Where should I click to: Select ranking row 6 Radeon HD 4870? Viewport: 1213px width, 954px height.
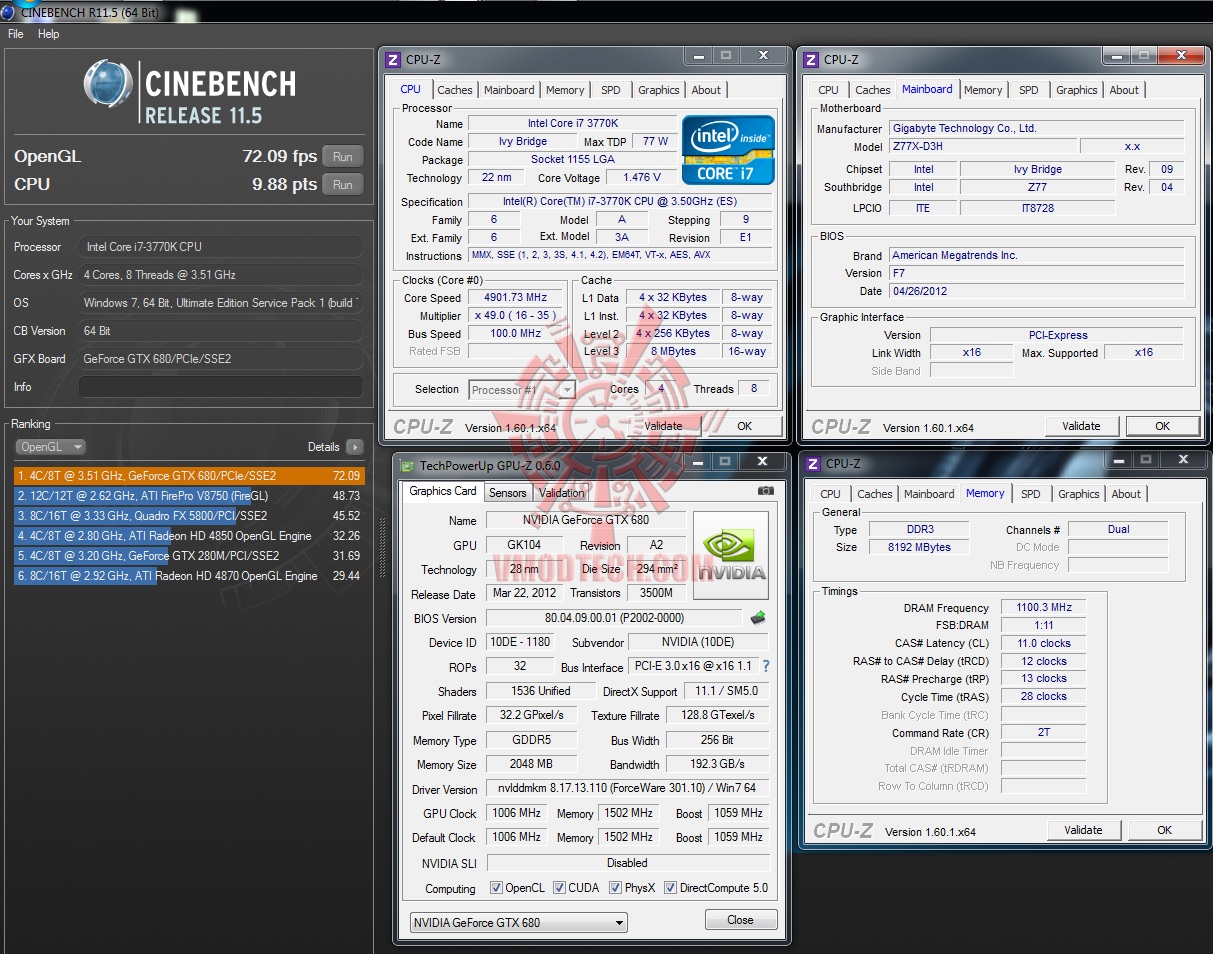pyautogui.click(x=189, y=576)
